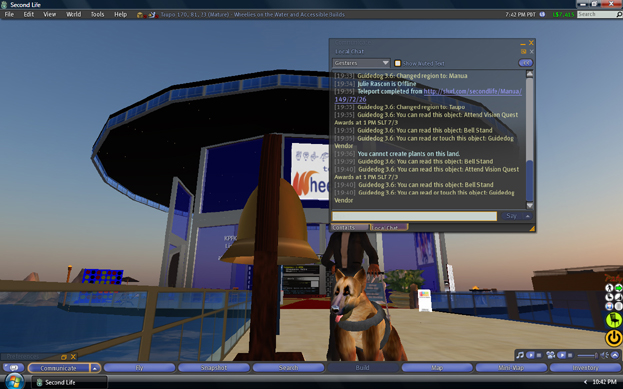Stop the streaming music
This screenshot has width=623, height=389.
point(539,355)
